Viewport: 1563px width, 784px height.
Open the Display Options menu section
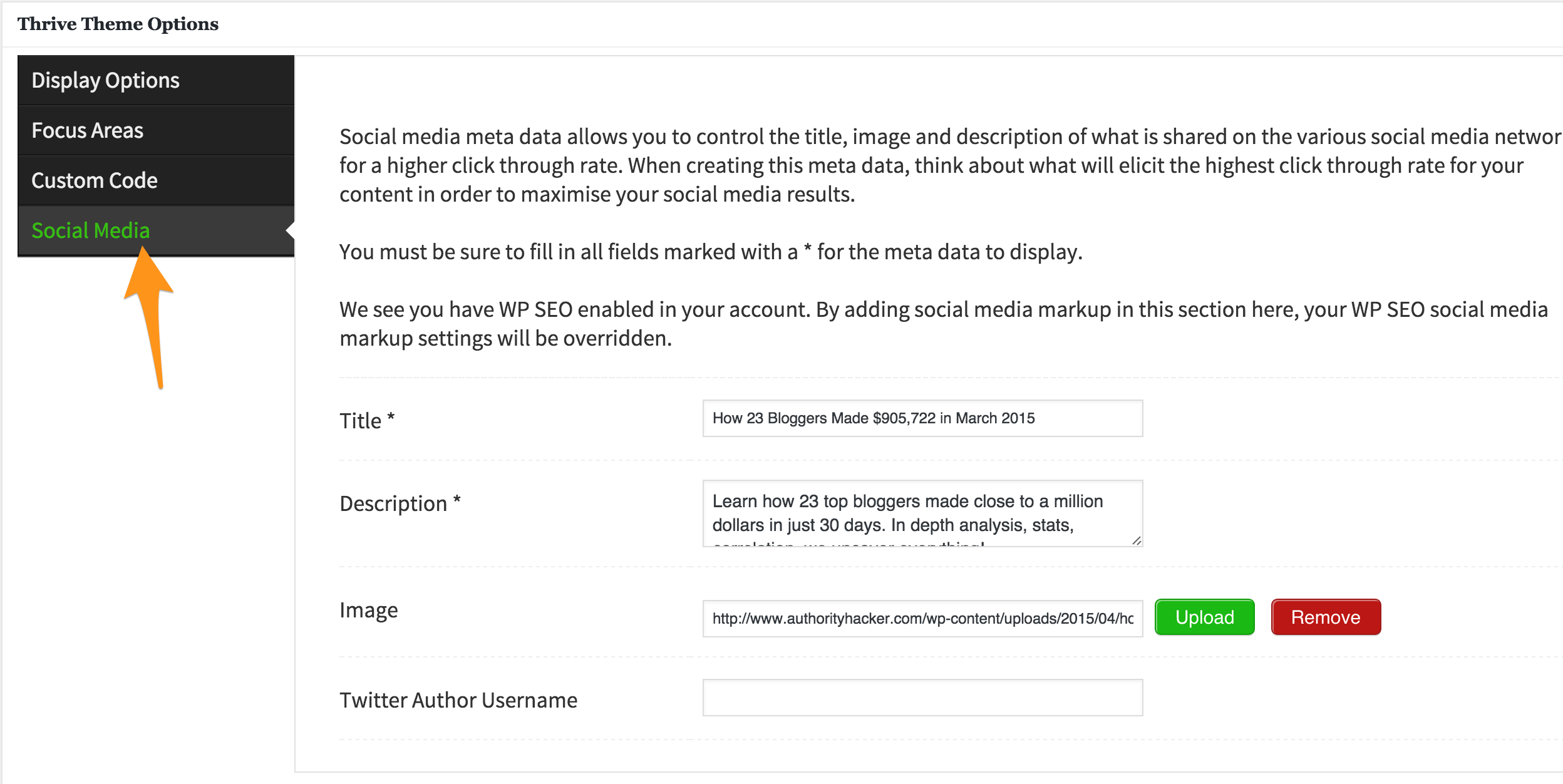pyautogui.click(x=156, y=80)
